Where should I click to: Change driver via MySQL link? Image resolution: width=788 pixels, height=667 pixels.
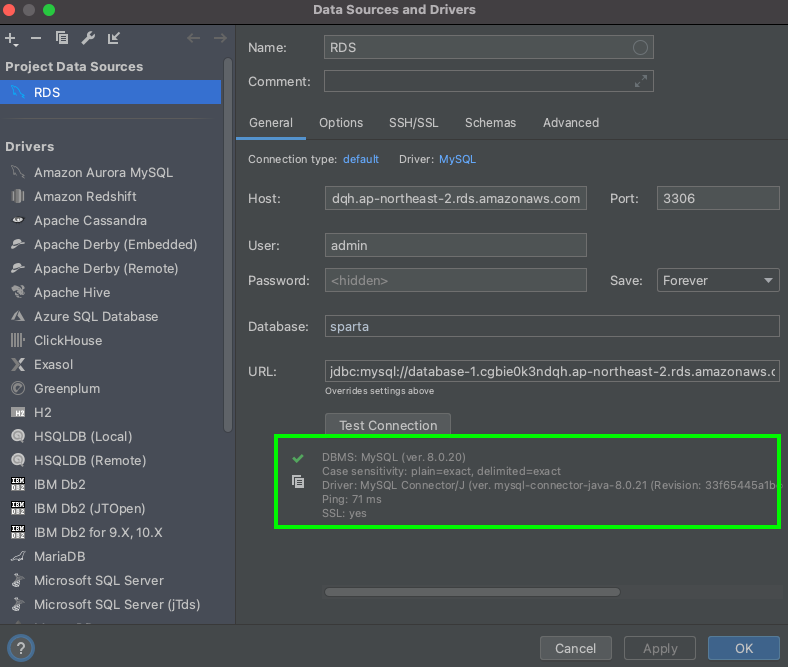[457, 159]
